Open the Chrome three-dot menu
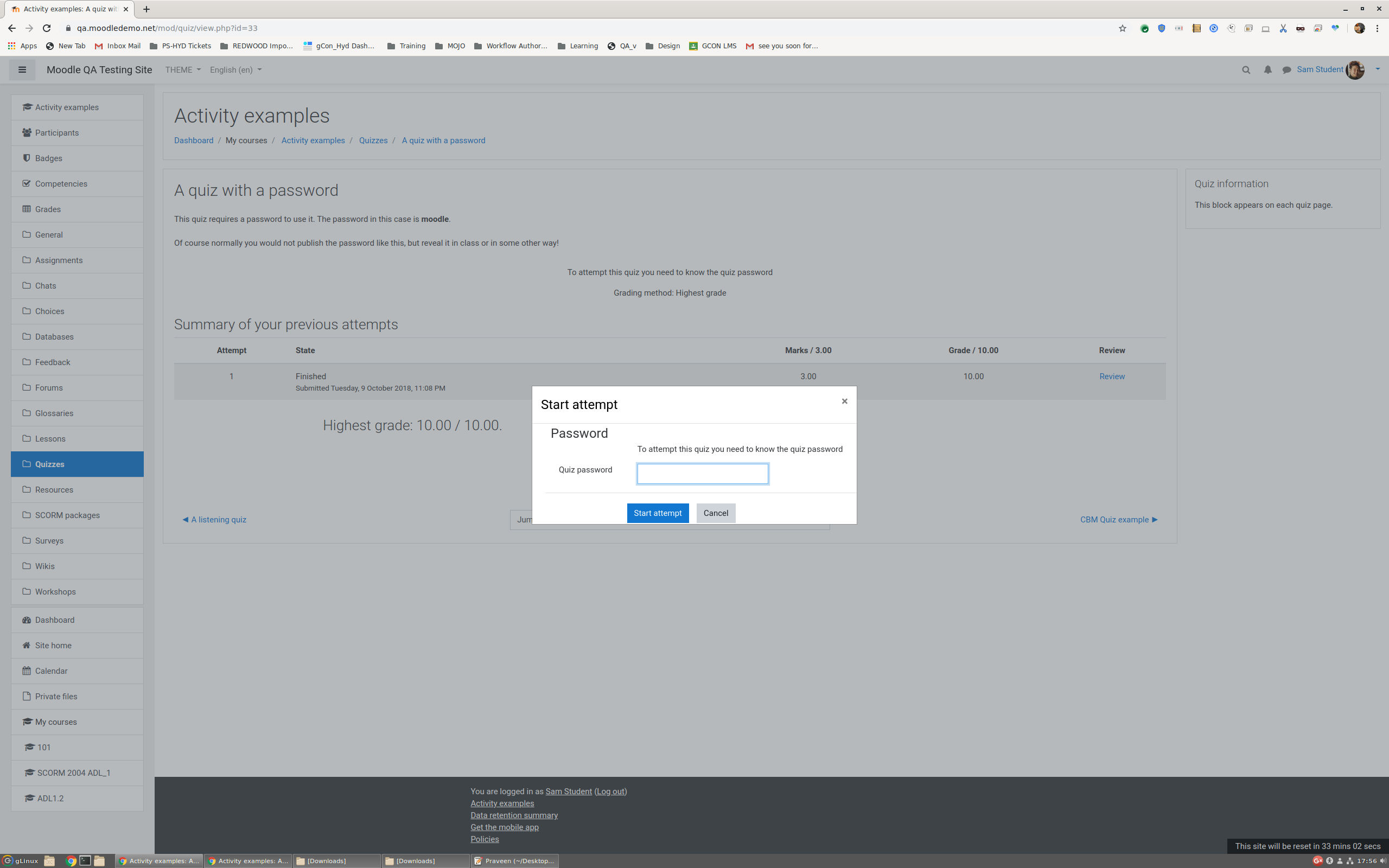Image resolution: width=1389 pixels, height=868 pixels. click(x=1377, y=28)
